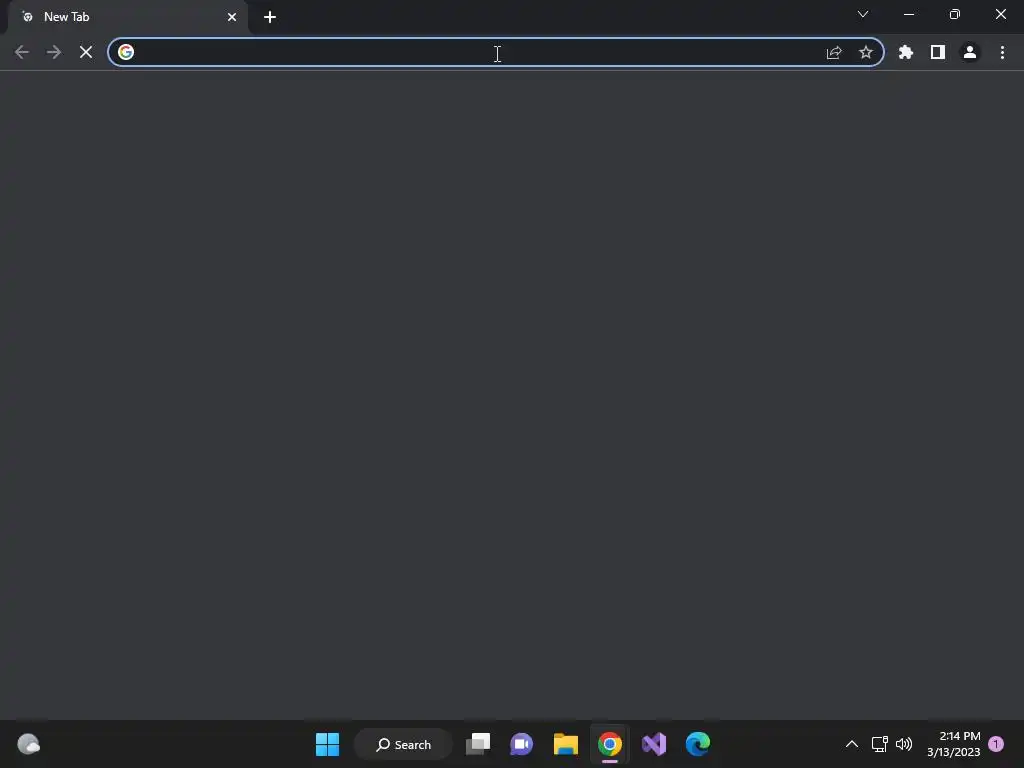This screenshot has height=768, width=1024.
Task: Restore down the Chrome window
Action: tap(955, 14)
